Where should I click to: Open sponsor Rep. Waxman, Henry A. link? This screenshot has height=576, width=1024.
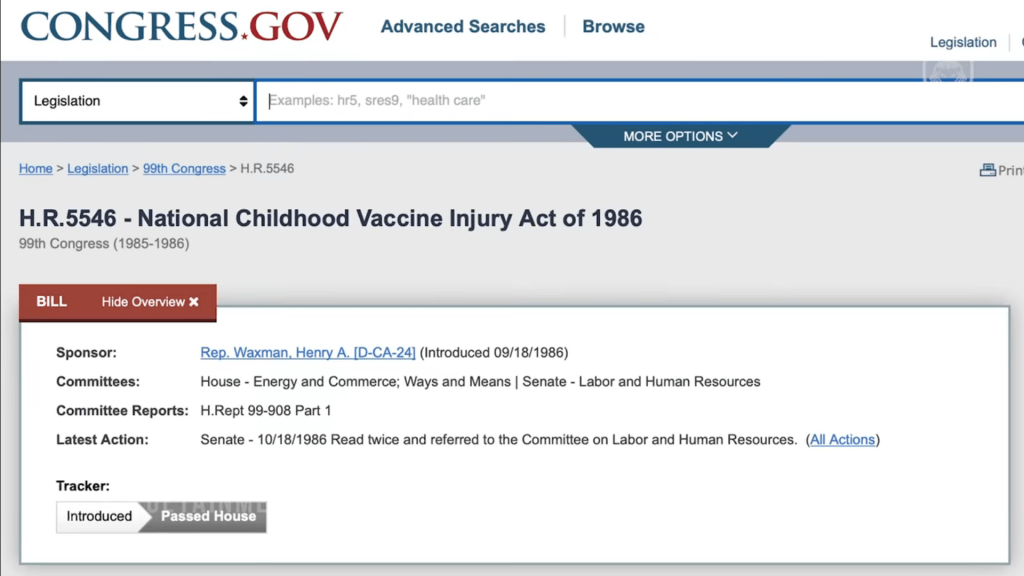click(308, 353)
